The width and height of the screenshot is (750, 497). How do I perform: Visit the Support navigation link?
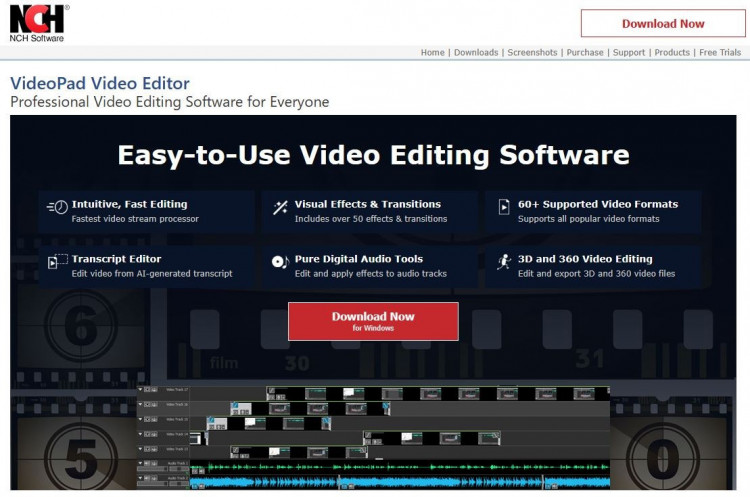point(629,53)
